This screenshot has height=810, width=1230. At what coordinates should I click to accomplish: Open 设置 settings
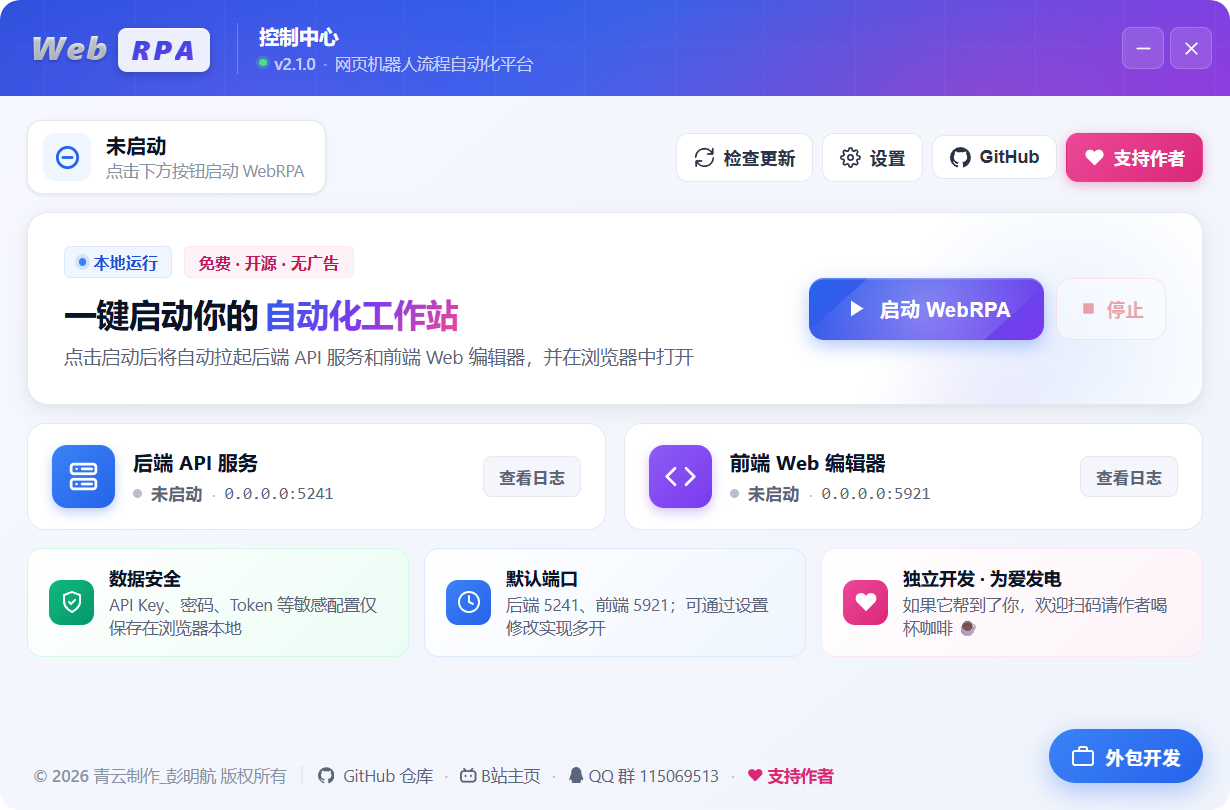[x=872, y=158]
